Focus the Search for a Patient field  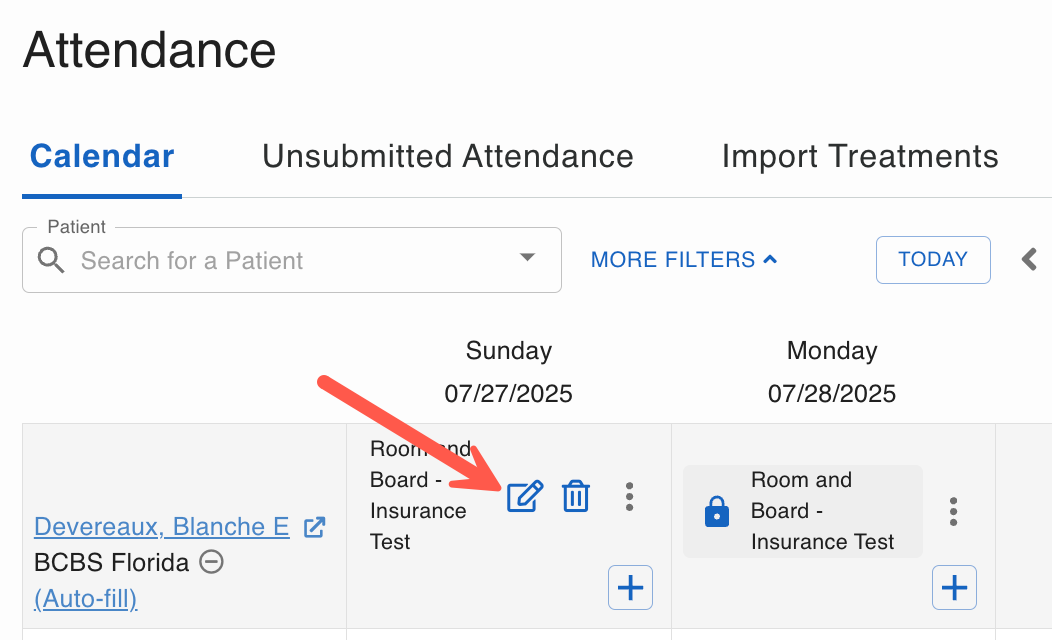pos(292,260)
